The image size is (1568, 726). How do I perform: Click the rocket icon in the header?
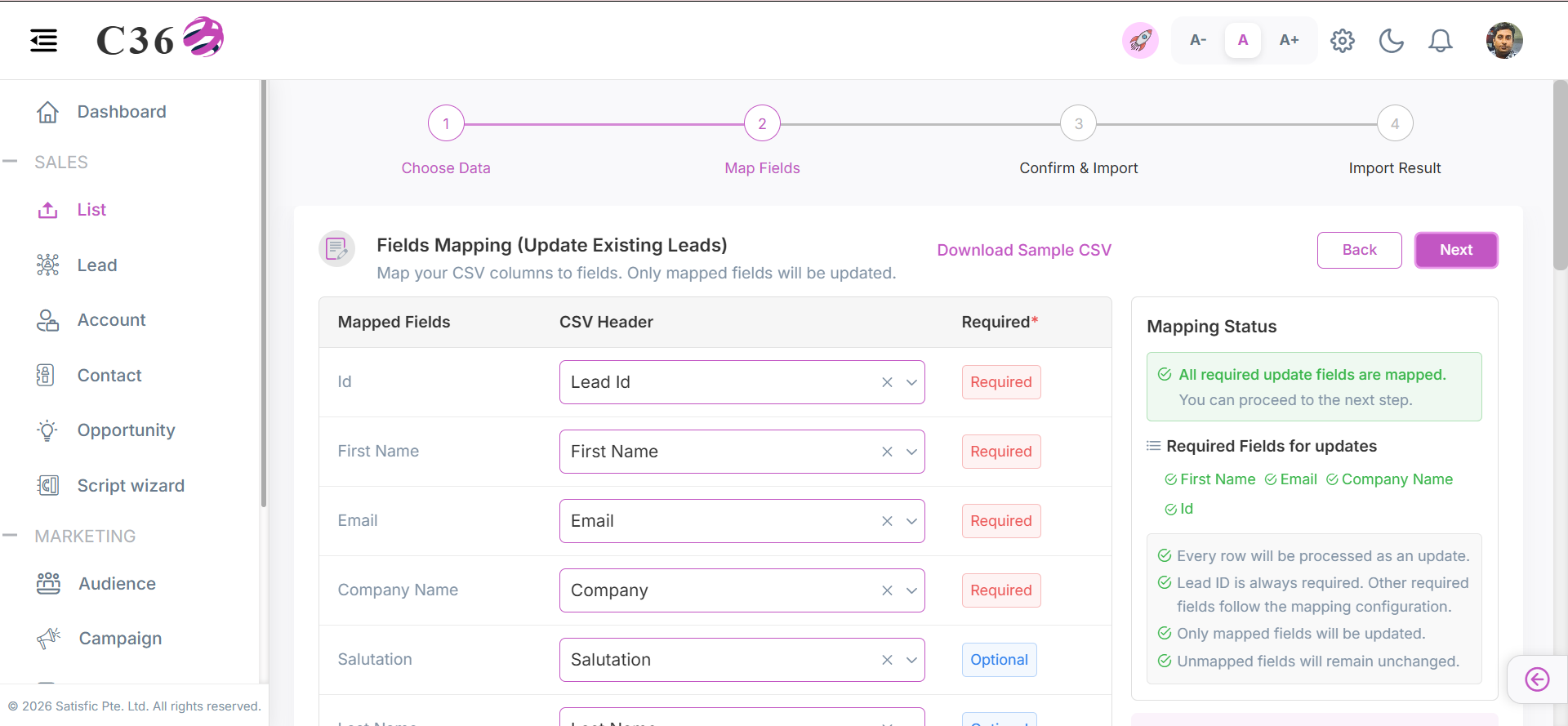click(1140, 40)
